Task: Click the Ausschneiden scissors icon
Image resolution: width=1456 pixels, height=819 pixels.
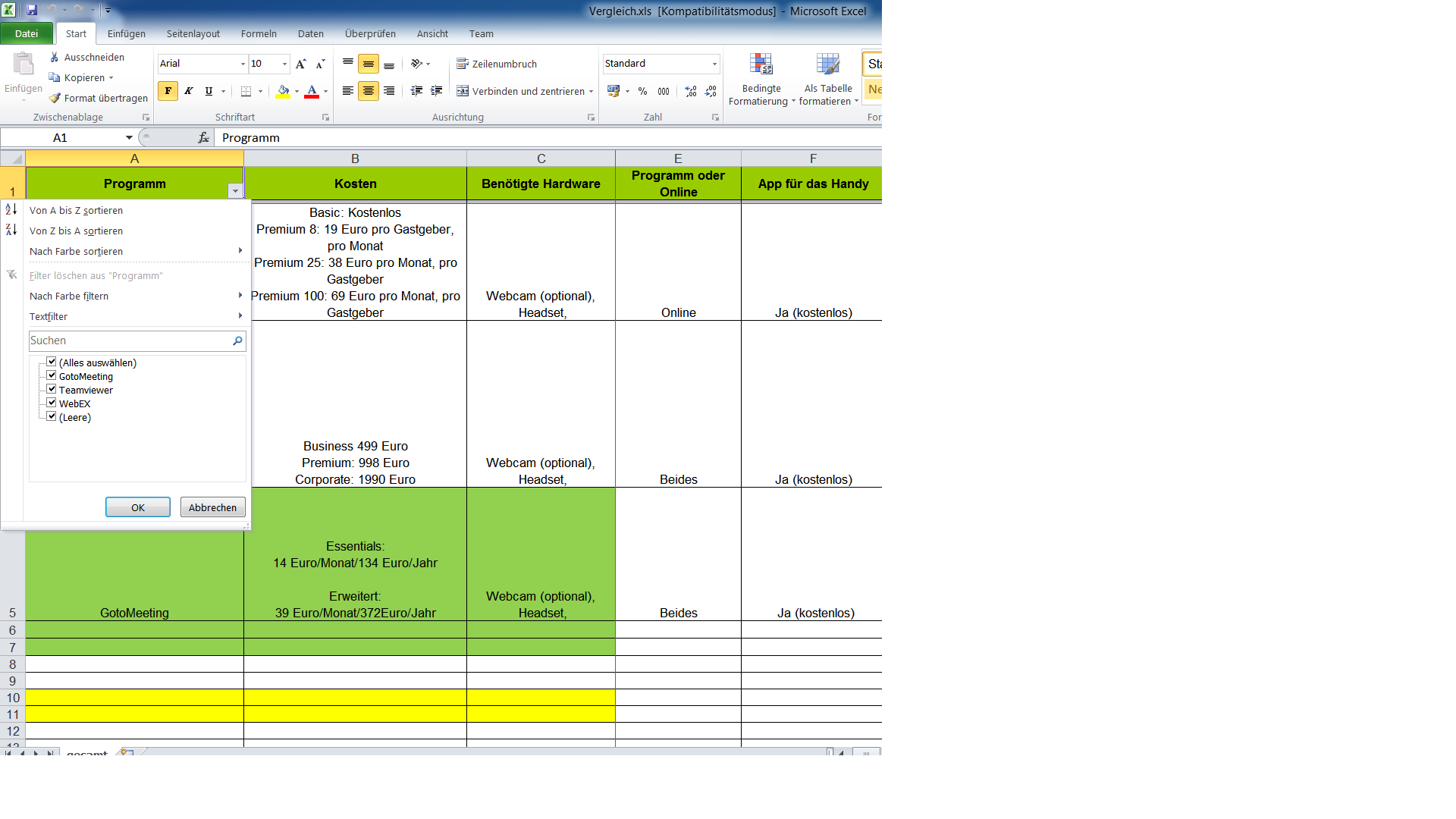Action: point(55,57)
